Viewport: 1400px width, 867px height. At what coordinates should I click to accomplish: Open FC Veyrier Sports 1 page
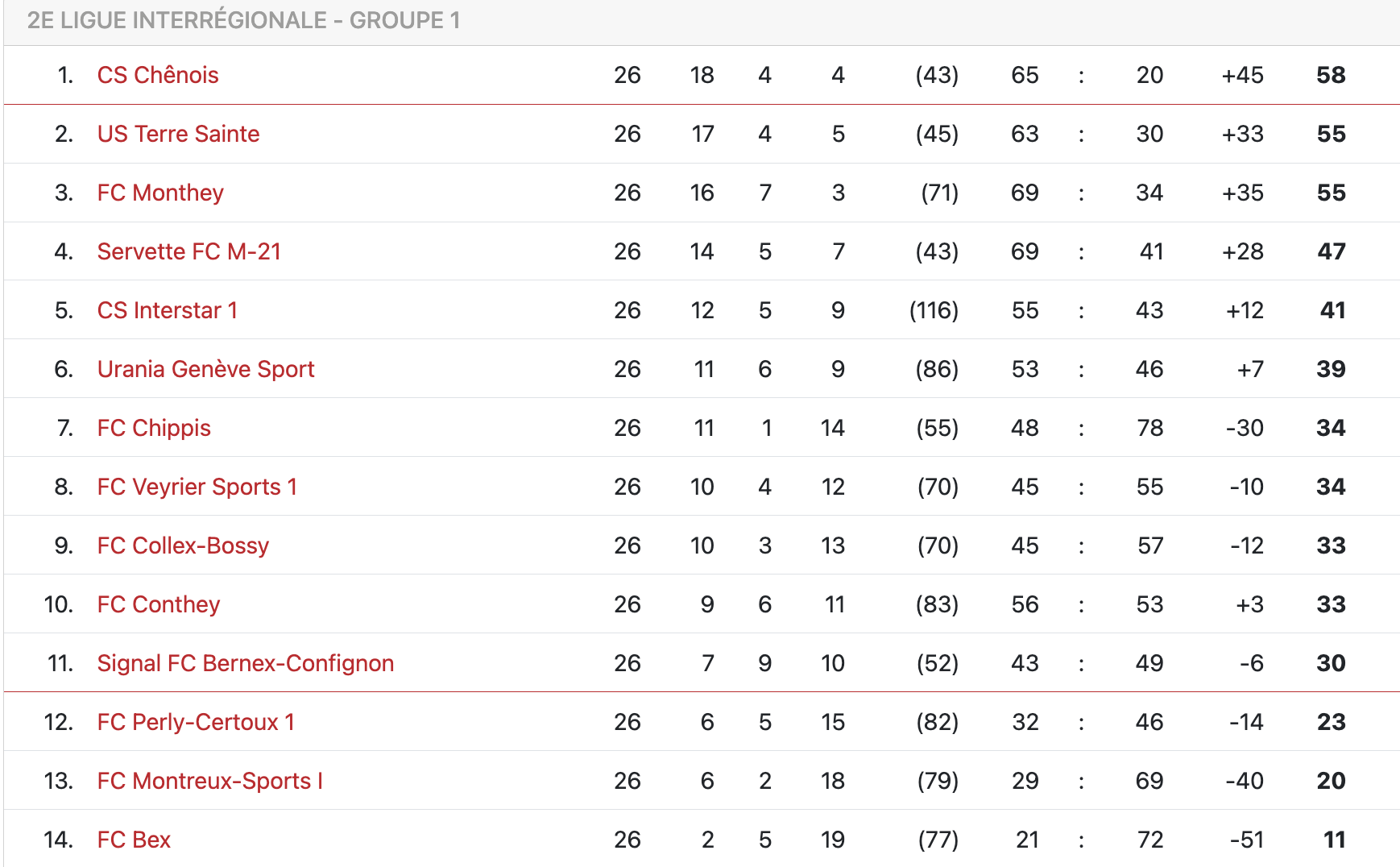(x=197, y=487)
